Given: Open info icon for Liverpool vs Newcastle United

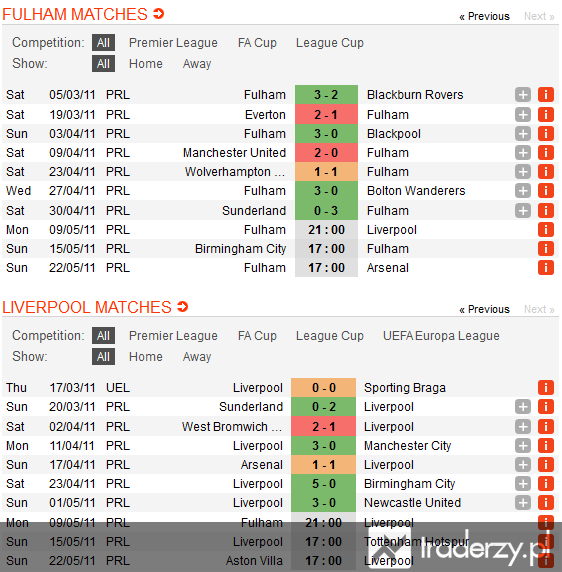Looking at the screenshot, I should (546, 502).
